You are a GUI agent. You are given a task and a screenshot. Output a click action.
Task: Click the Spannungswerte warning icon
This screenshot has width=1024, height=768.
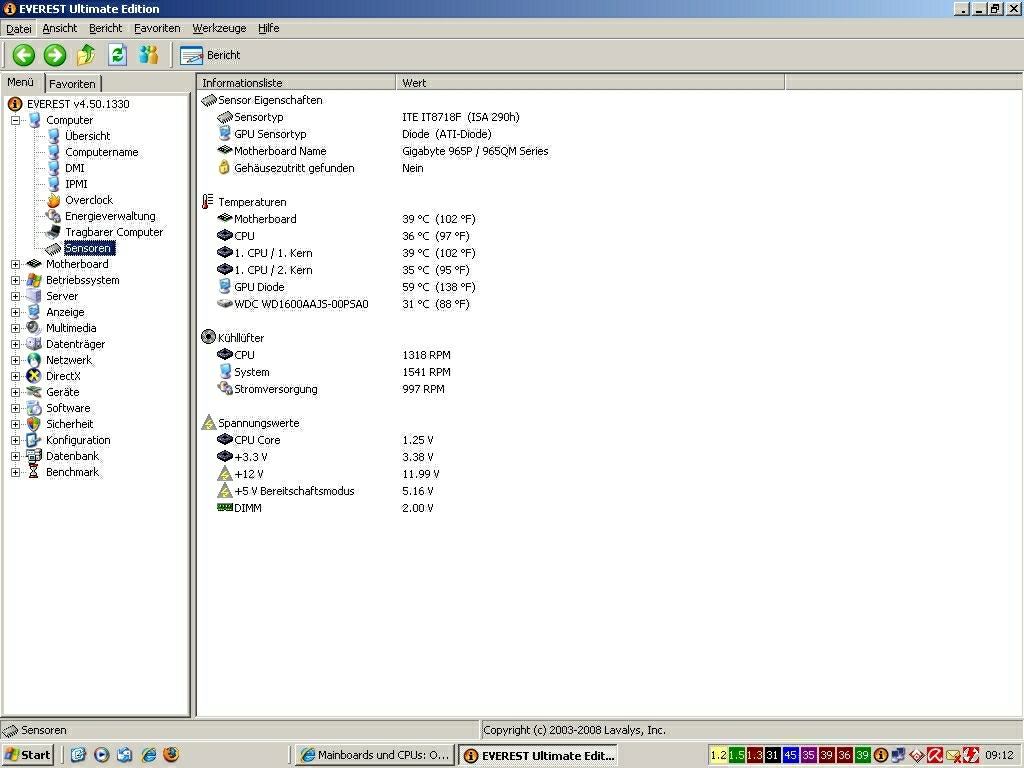pyautogui.click(x=208, y=423)
